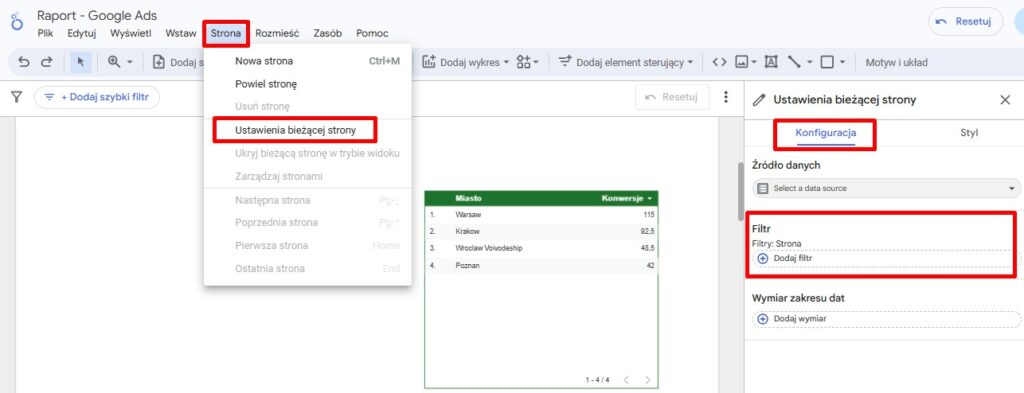Open the three-dot more options menu
Screen dimensions: 1024x393
pos(726,97)
